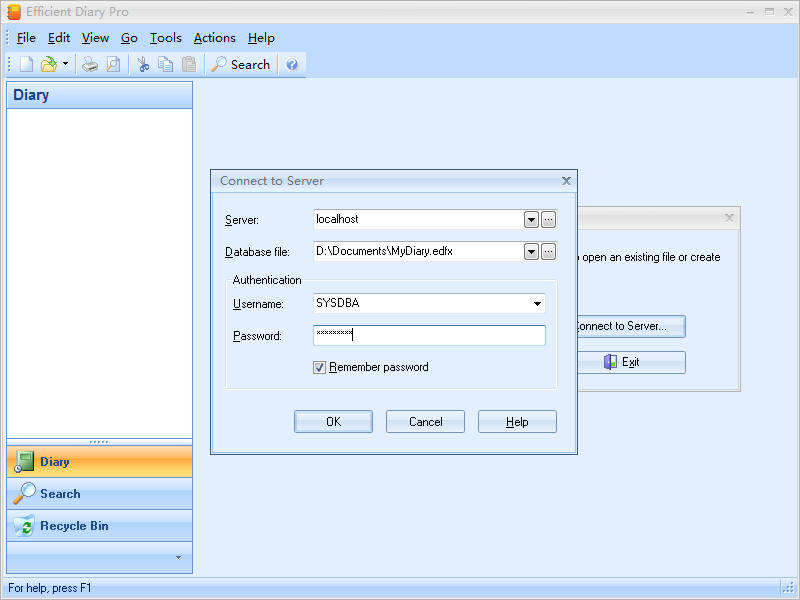Click the Copy toolbar icon
This screenshot has height=600, width=800.
click(x=165, y=64)
